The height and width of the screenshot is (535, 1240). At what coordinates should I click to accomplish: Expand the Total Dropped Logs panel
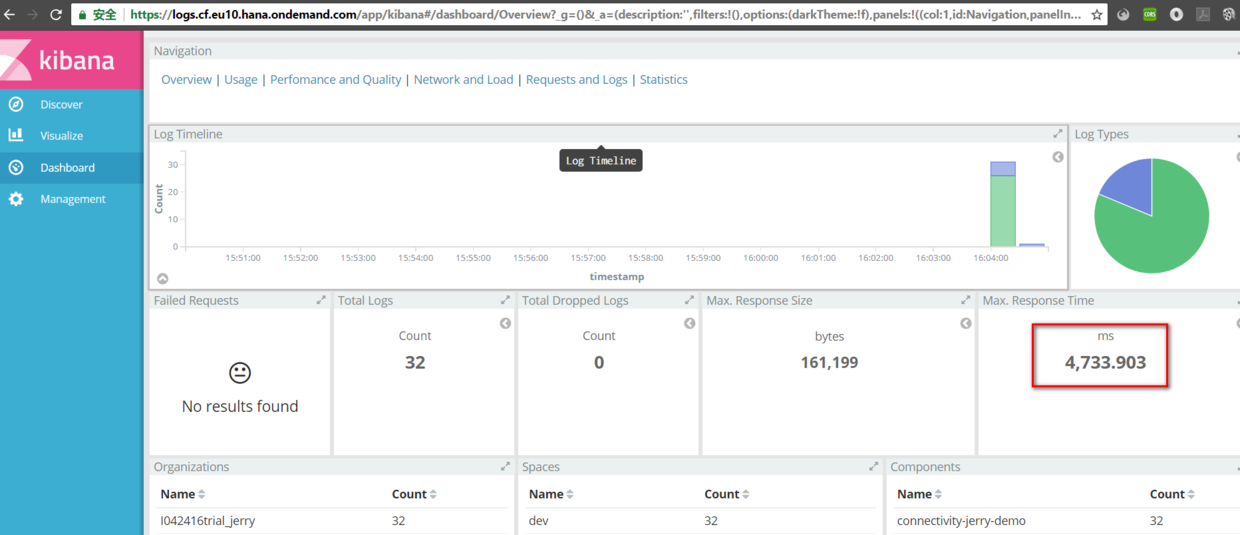click(x=689, y=300)
